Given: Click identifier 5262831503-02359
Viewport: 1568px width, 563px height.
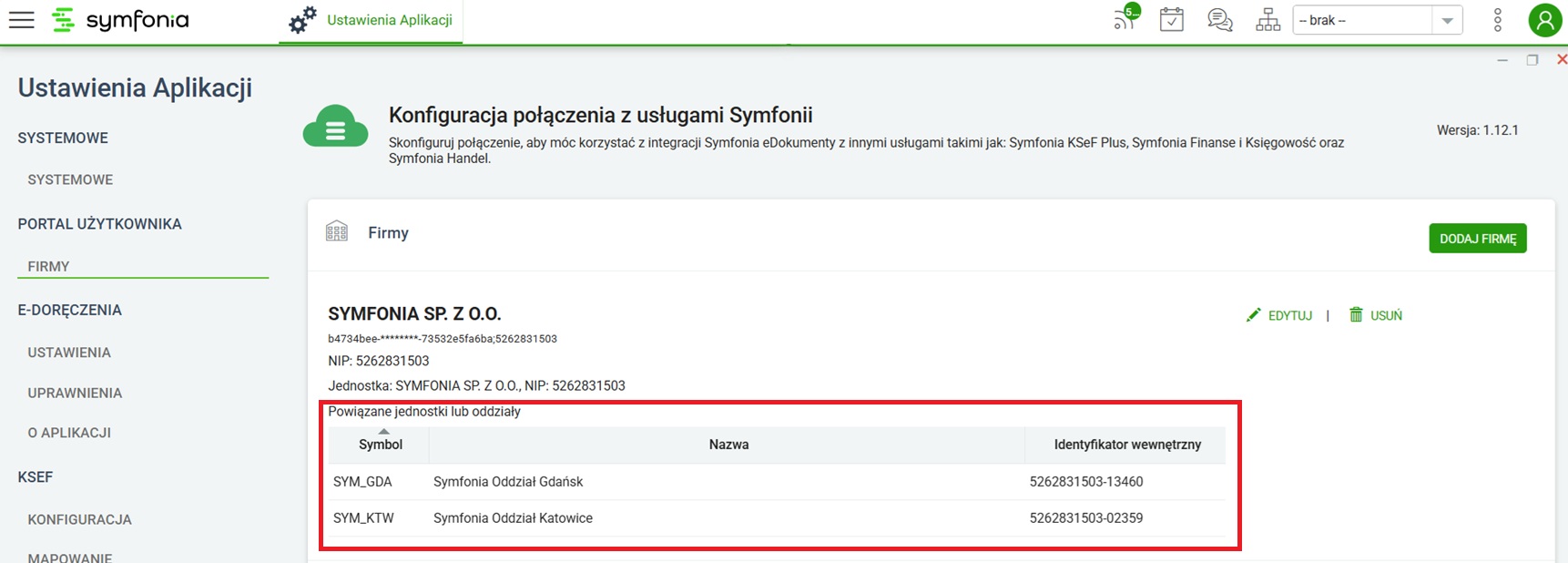Looking at the screenshot, I should pos(1086,518).
